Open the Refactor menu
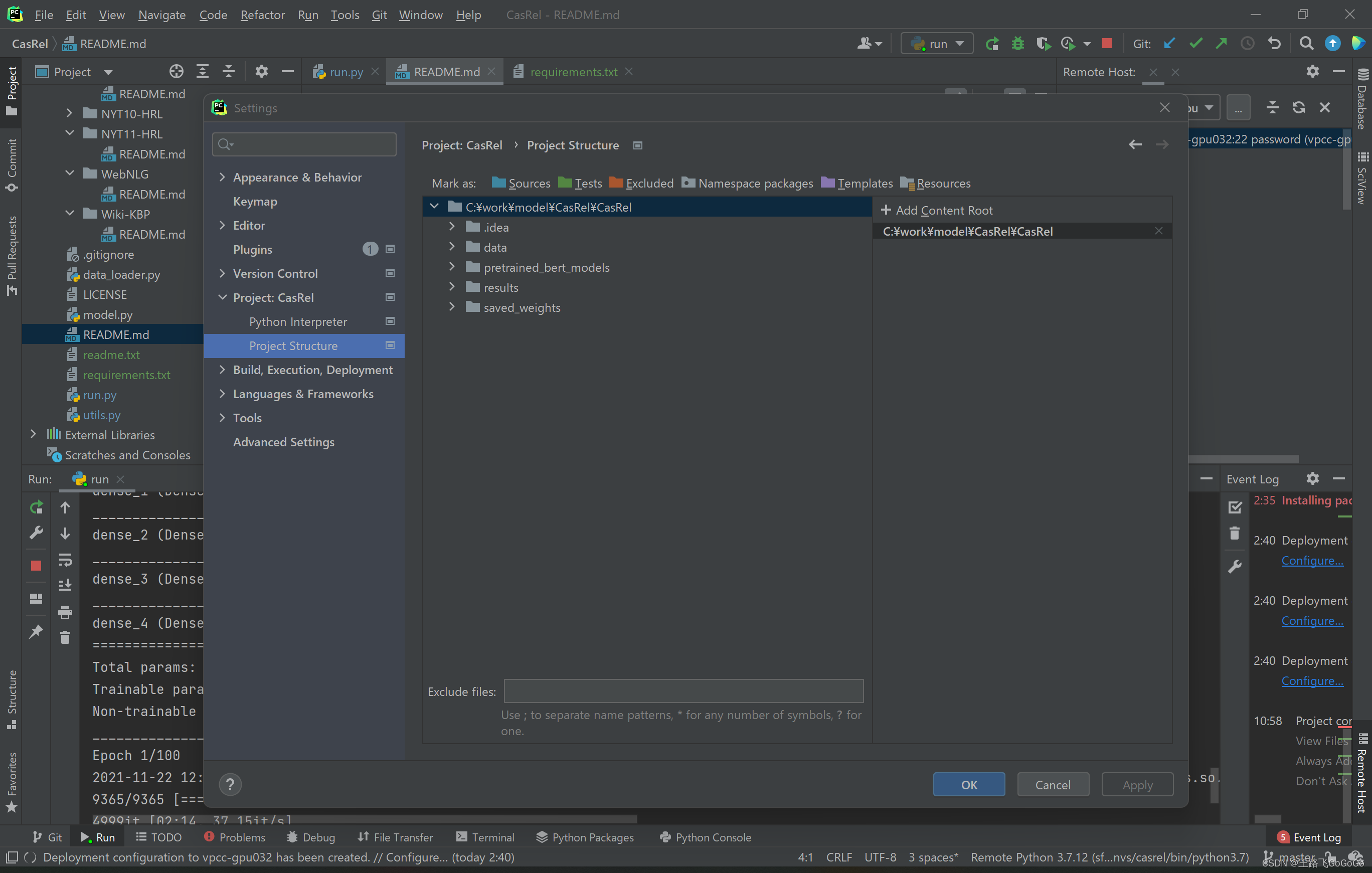 pyautogui.click(x=262, y=15)
